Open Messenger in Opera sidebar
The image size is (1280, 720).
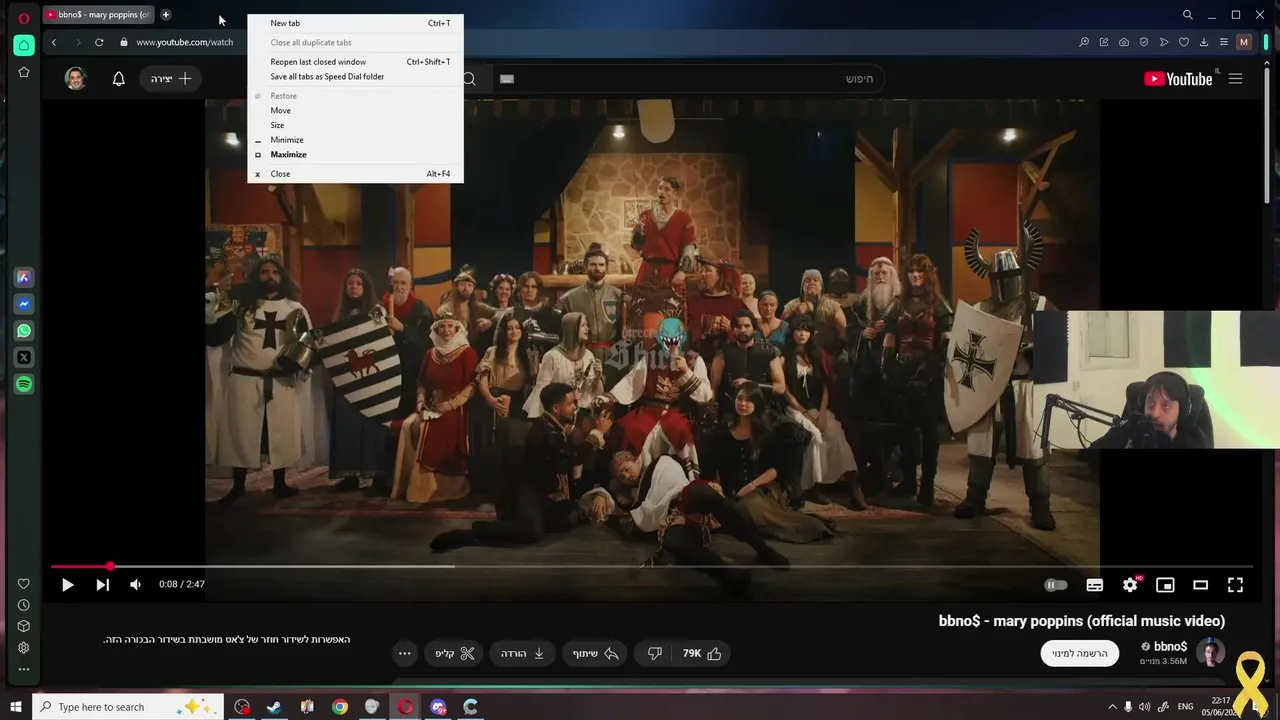pyautogui.click(x=24, y=304)
